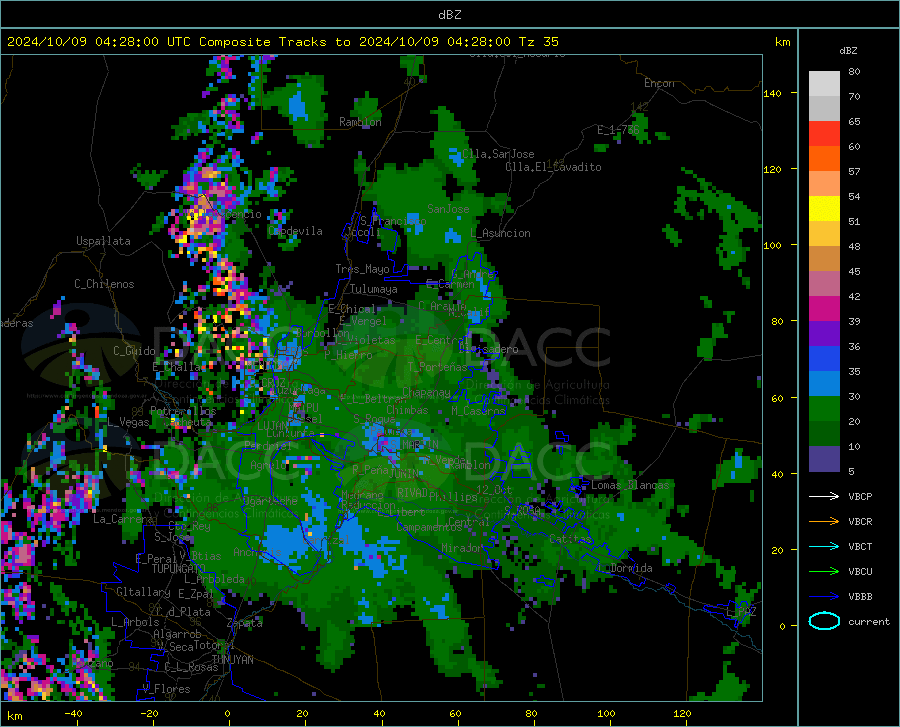The image size is (900, 727).
Task: Click the 'Tulumaya' map label
Action: click(374, 289)
